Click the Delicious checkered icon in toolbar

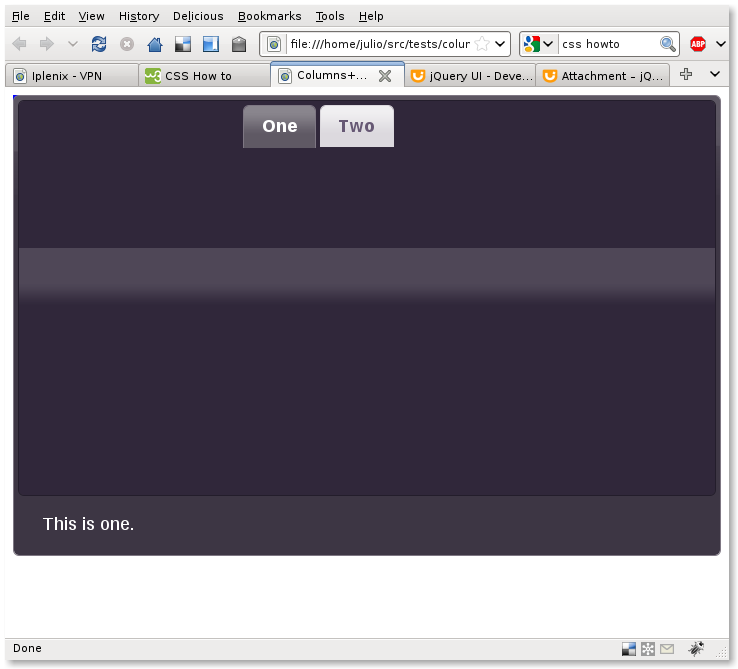tap(183, 44)
